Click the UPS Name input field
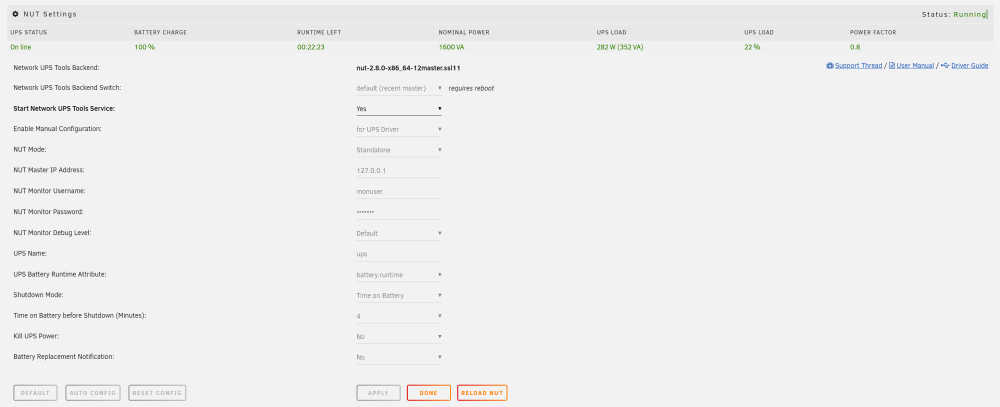The height and width of the screenshot is (407, 1000). [x=399, y=254]
